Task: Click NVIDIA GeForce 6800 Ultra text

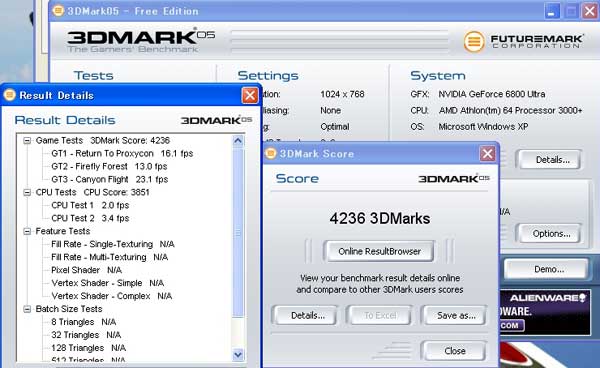Action: click(492, 94)
